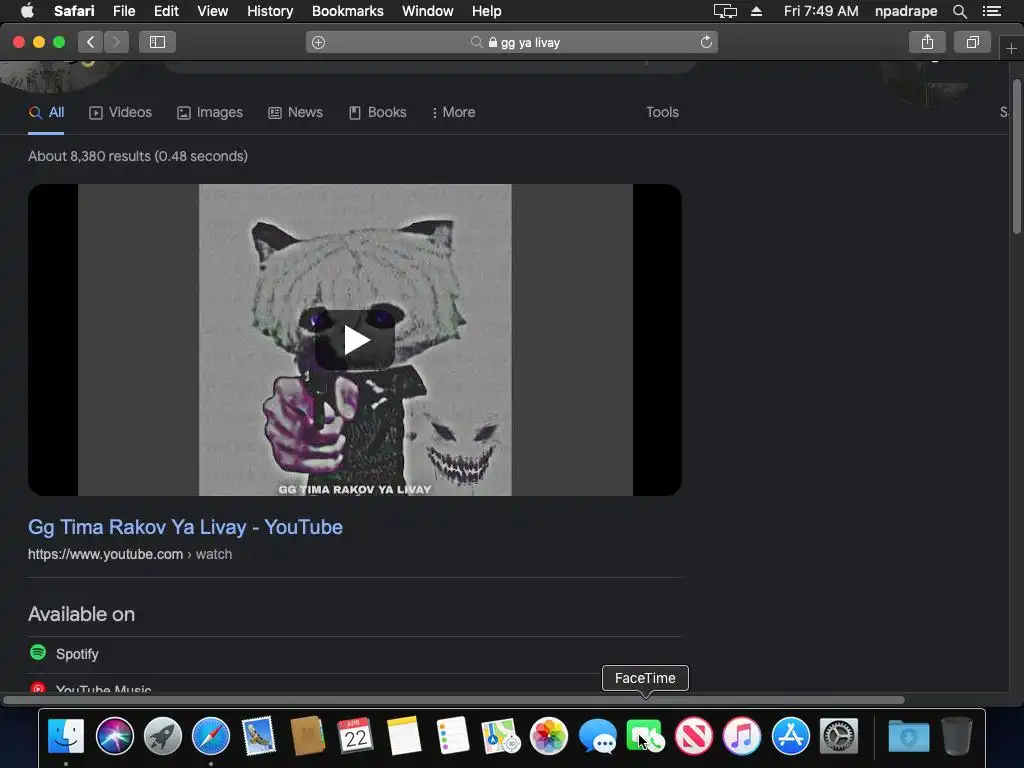The height and width of the screenshot is (768, 1024).
Task: Open Notes from the Dock
Action: 404,736
